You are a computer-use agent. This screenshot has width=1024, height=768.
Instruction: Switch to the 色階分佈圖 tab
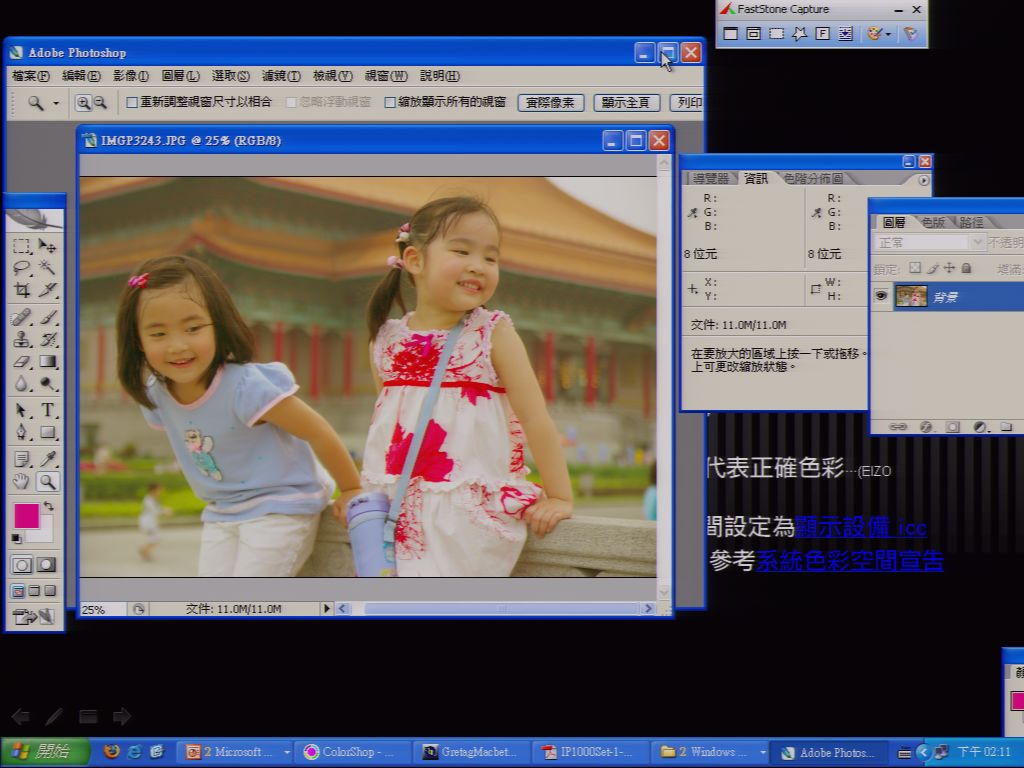pos(813,178)
